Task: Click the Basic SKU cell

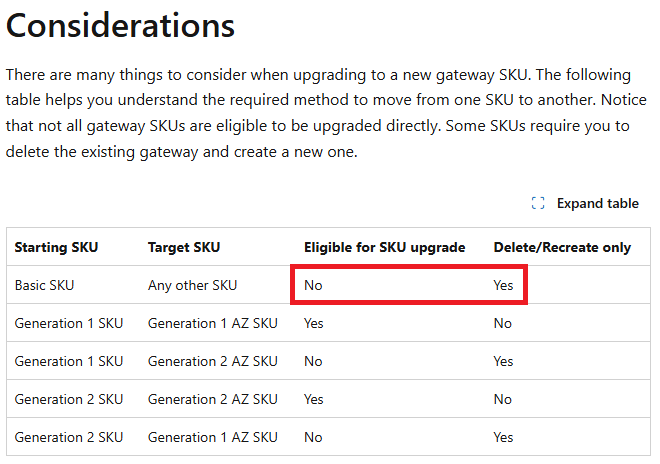Action: 44,285
